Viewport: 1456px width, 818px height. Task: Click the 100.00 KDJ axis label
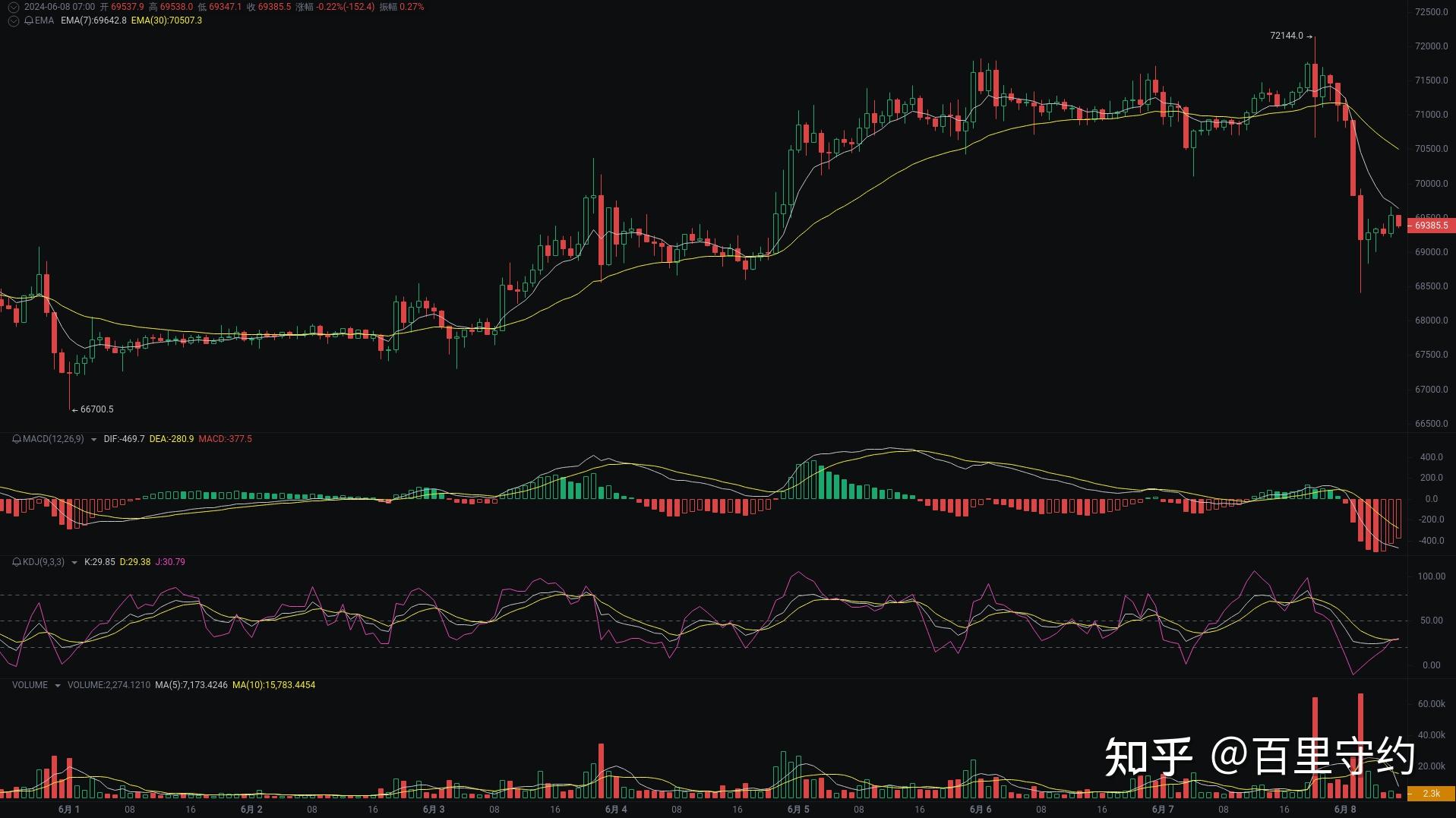1432,576
